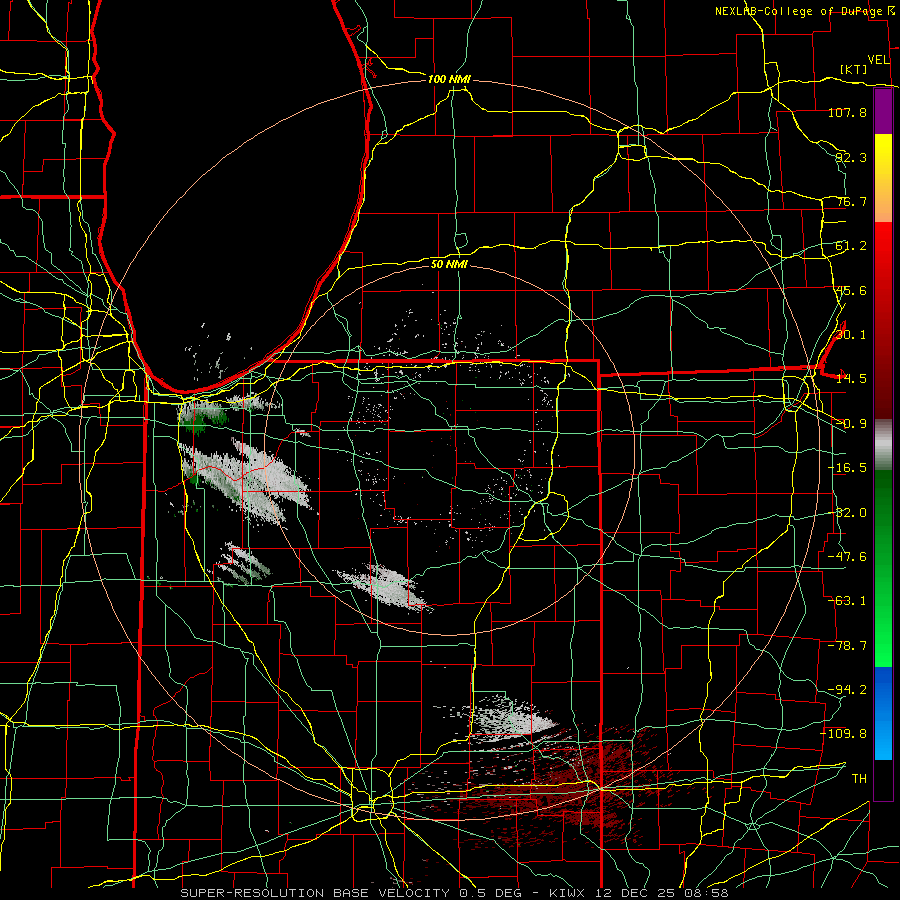
Task: Select the -109.8 velocity scale value
Action: (843, 734)
